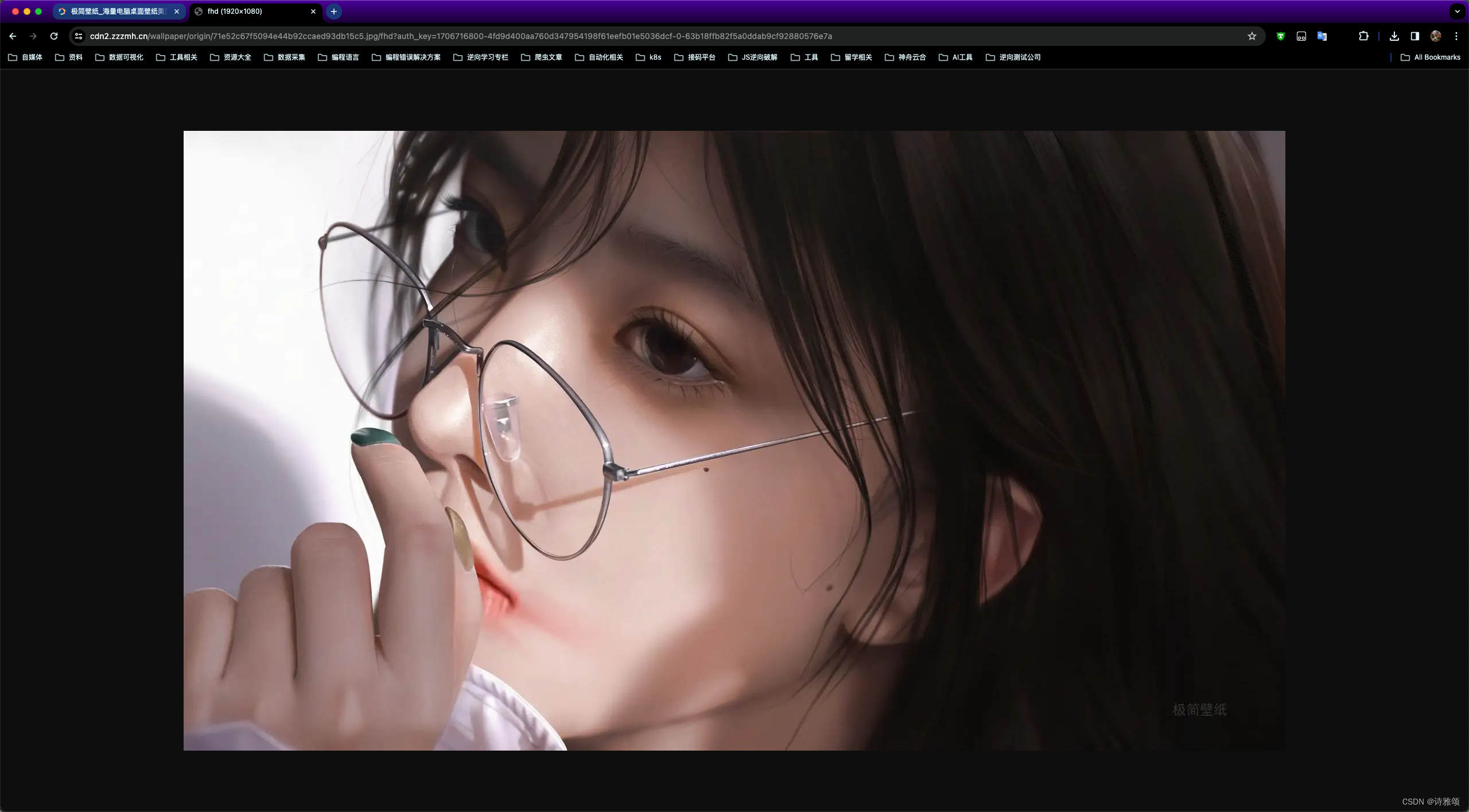This screenshot has width=1469, height=812.
Task: Close the 极简壁纸 tab
Action: 177,11
